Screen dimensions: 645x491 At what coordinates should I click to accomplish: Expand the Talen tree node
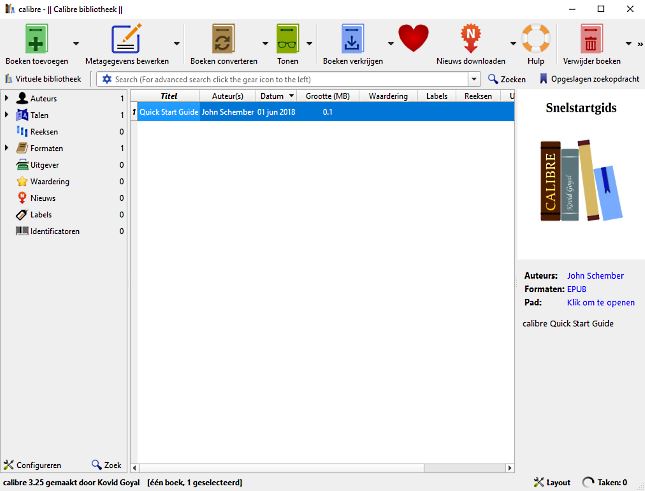6,115
